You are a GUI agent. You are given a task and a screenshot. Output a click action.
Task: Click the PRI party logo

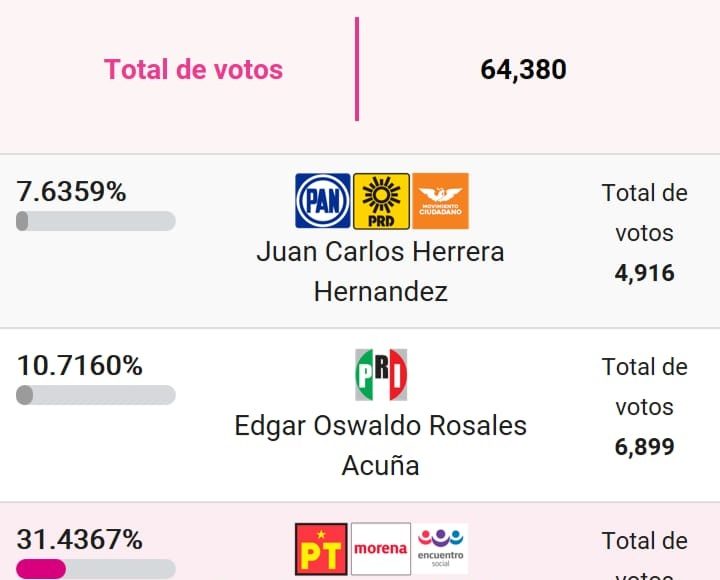pos(381,375)
